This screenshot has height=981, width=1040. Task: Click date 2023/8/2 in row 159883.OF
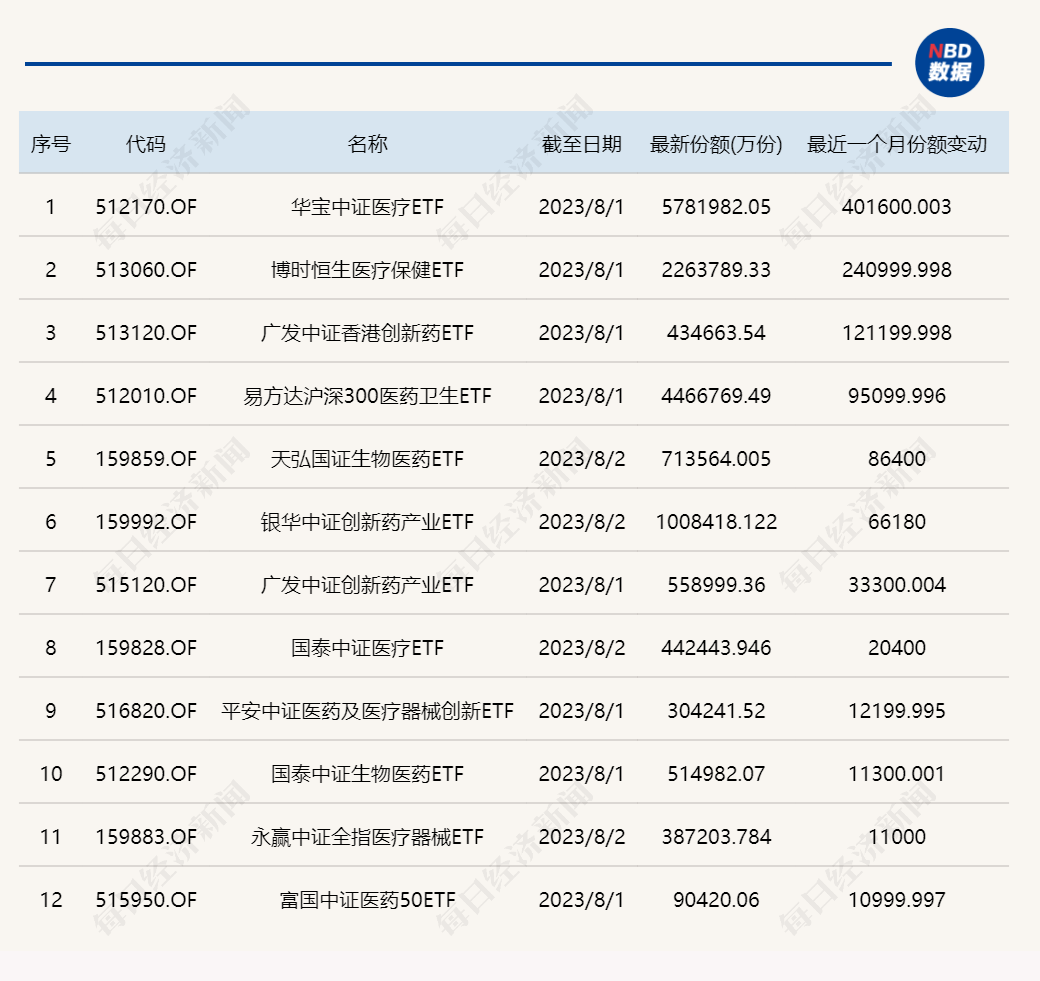pyautogui.click(x=582, y=837)
